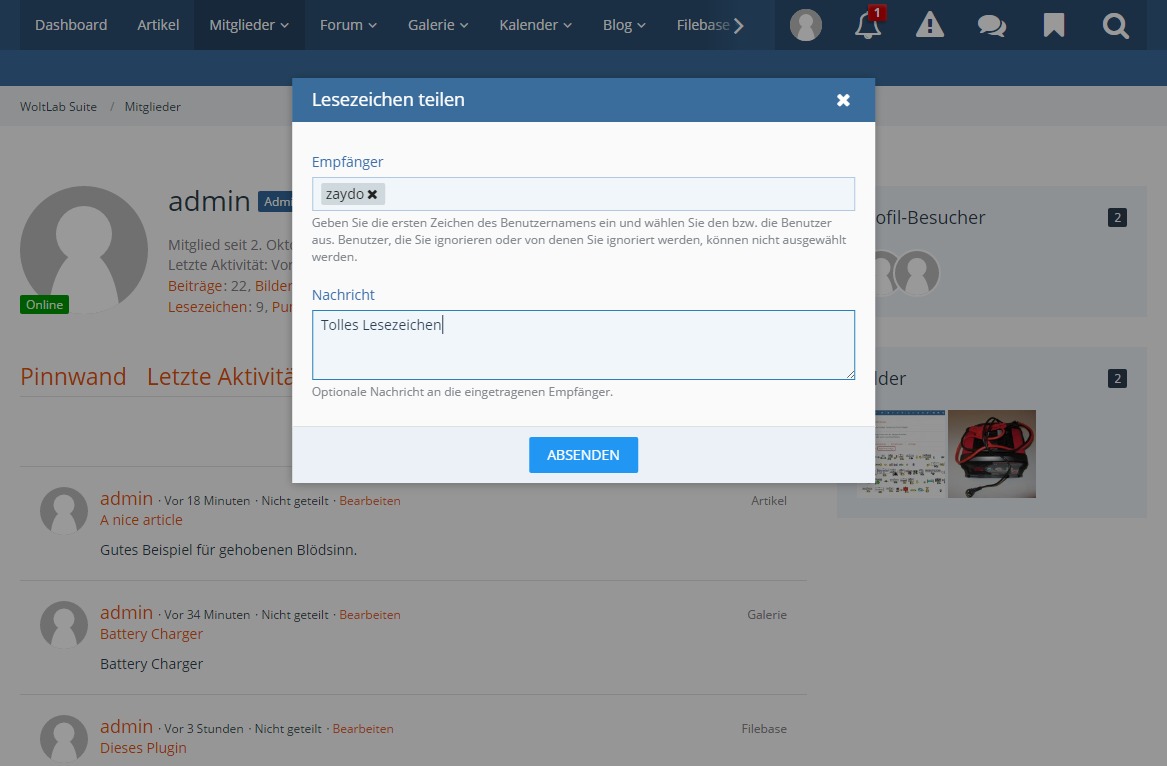Open the notifications bell icon
Image resolution: width=1167 pixels, height=766 pixels.
click(x=867, y=25)
